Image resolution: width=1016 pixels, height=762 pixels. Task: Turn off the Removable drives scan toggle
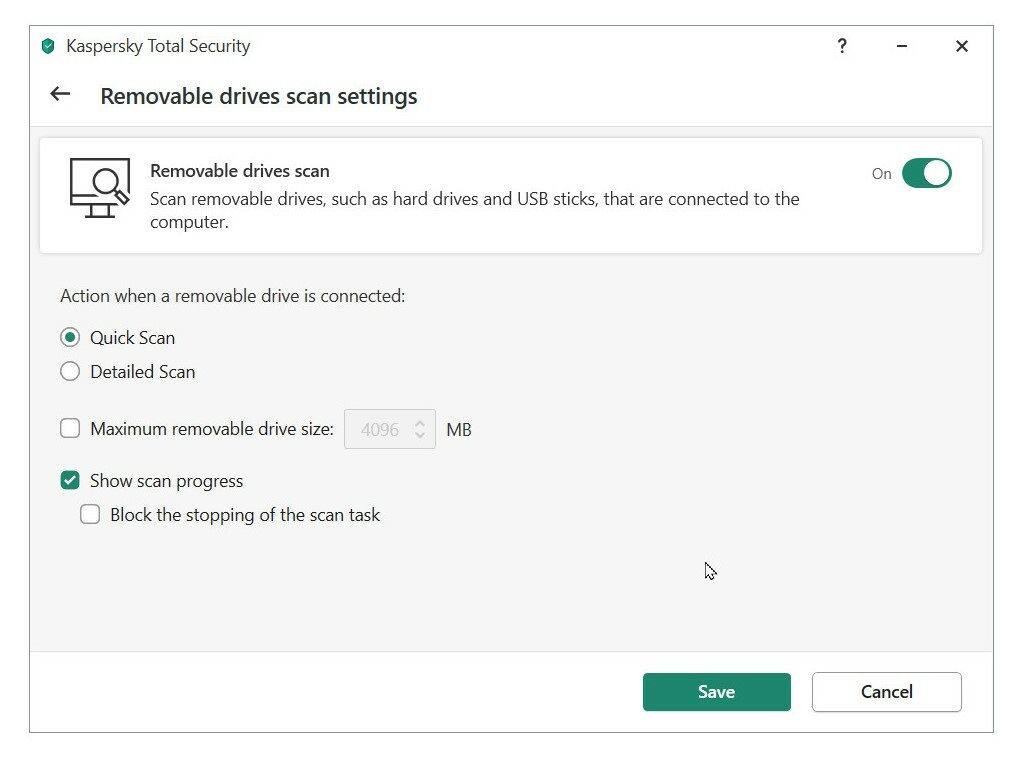point(926,173)
